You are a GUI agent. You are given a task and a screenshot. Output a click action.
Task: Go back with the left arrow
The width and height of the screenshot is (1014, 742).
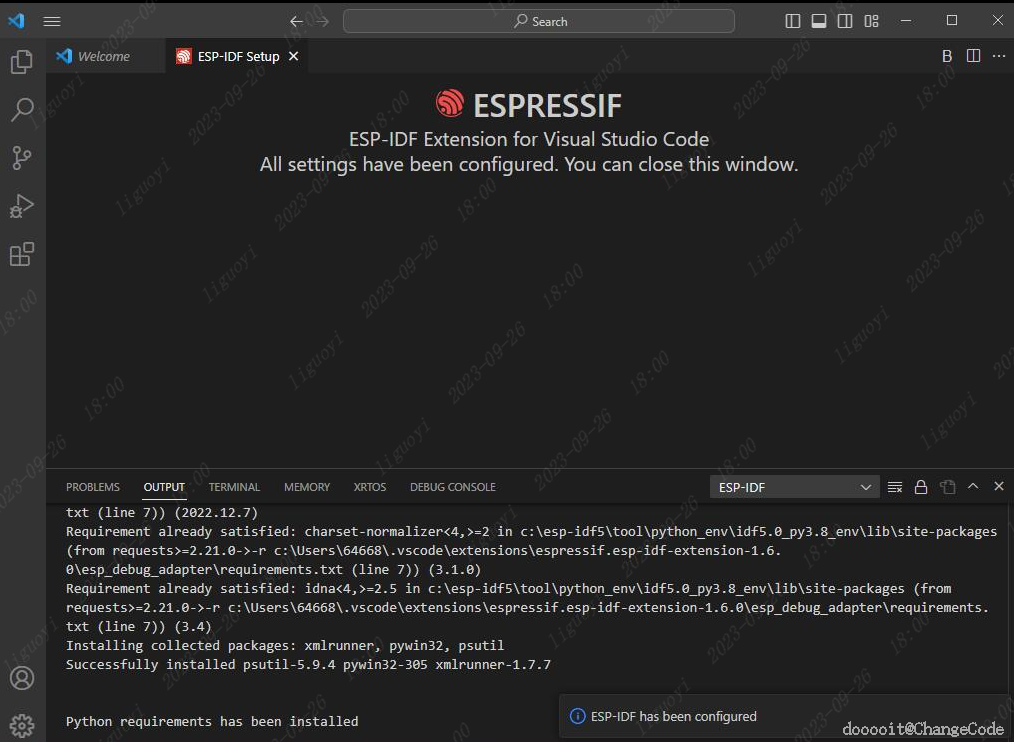[296, 21]
